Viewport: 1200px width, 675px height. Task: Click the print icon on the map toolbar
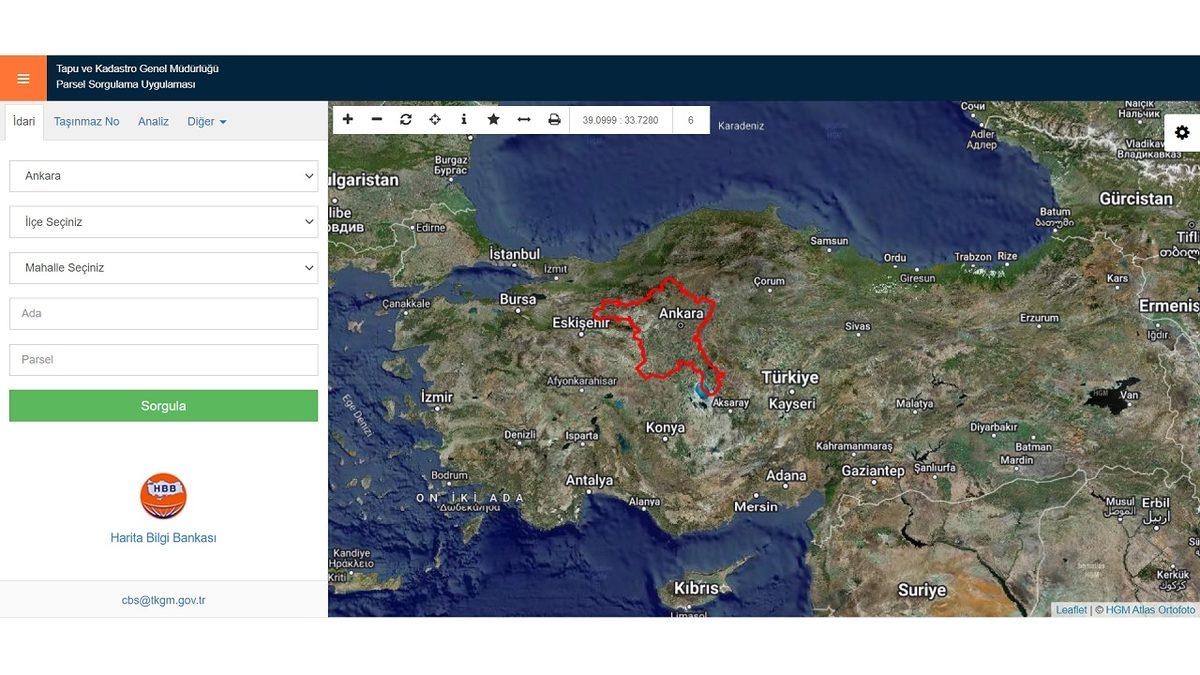pos(551,118)
